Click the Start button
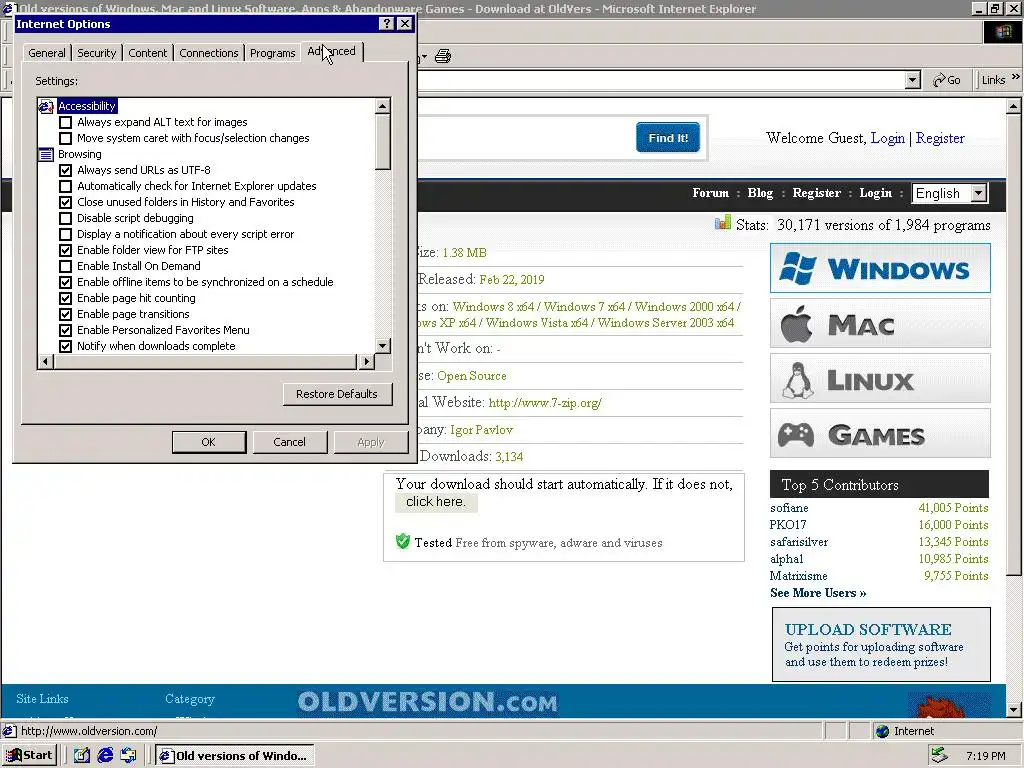 click(29, 756)
